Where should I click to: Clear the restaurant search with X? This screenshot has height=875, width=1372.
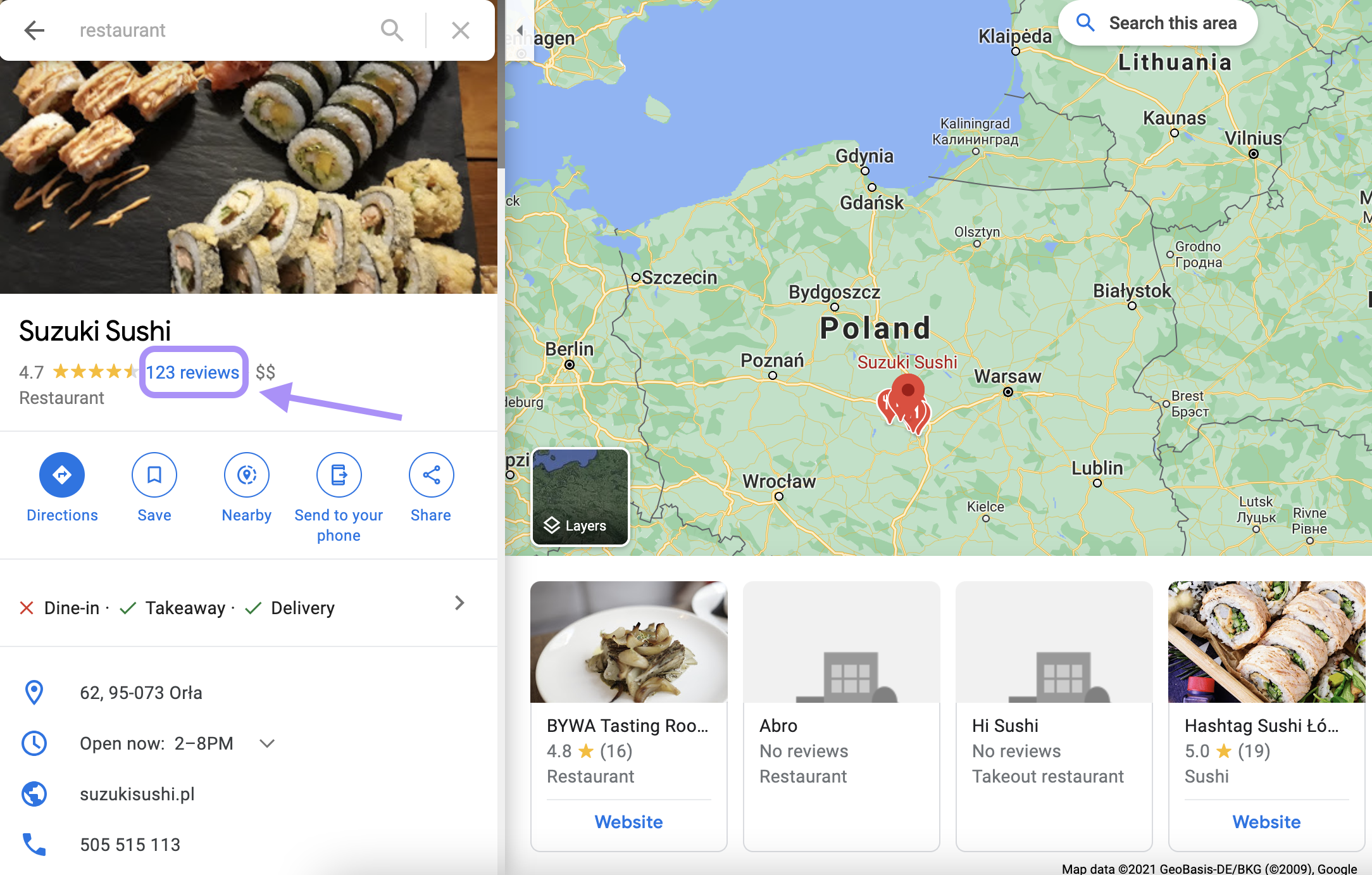coord(461,30)
